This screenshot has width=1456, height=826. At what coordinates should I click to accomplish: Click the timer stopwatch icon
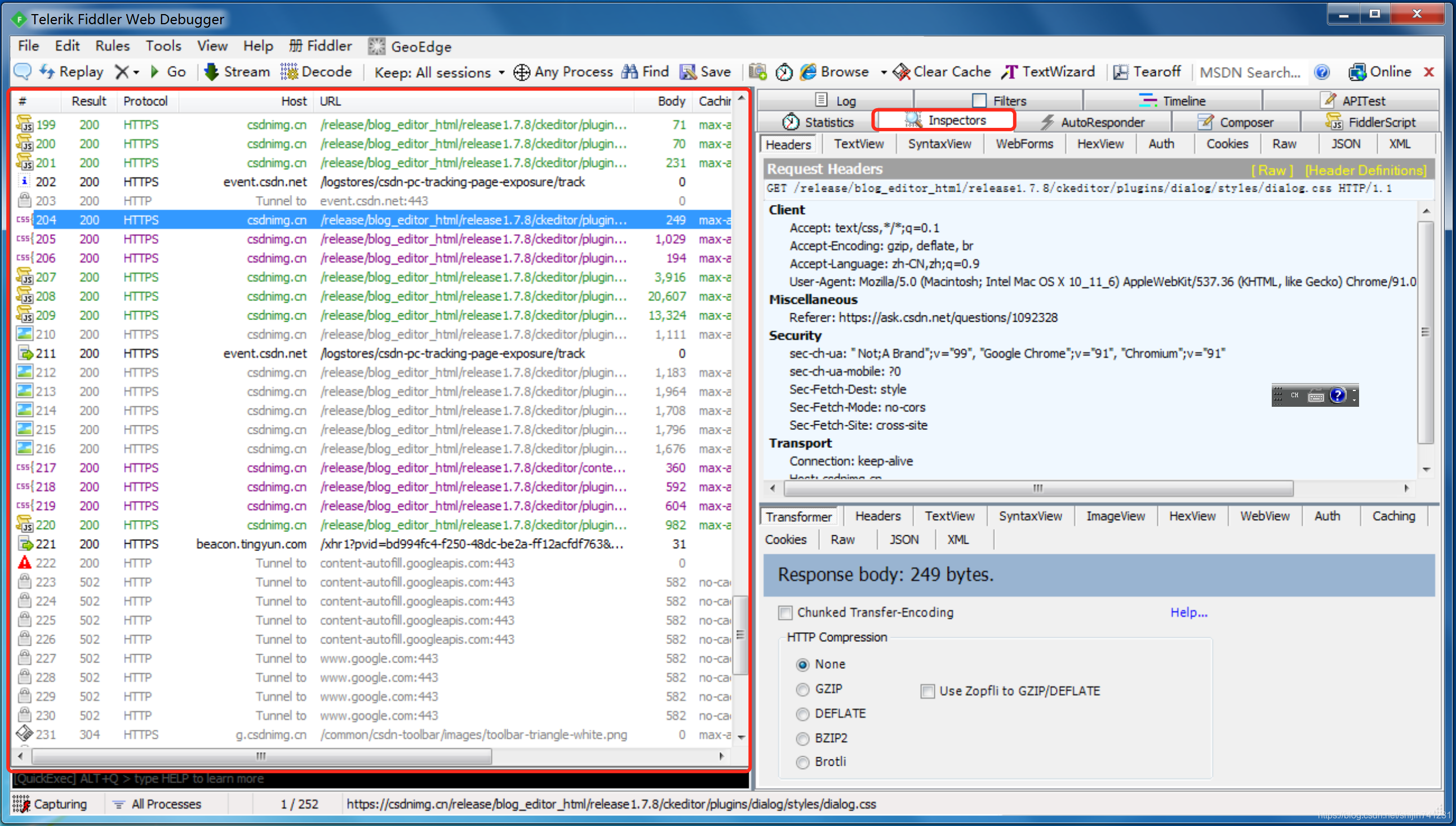point(784,72)
